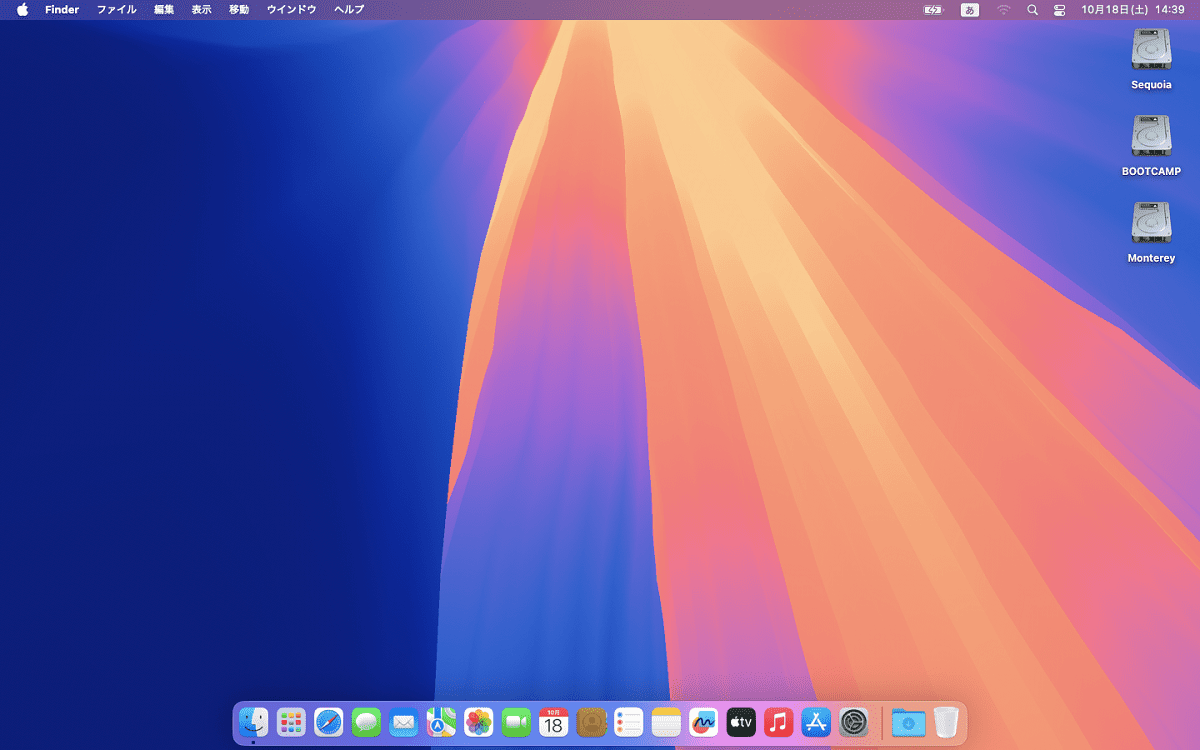This screenshot has height=750, width=1200.
Task: Open the Apple menu
Action: click(x=22, y=9)
